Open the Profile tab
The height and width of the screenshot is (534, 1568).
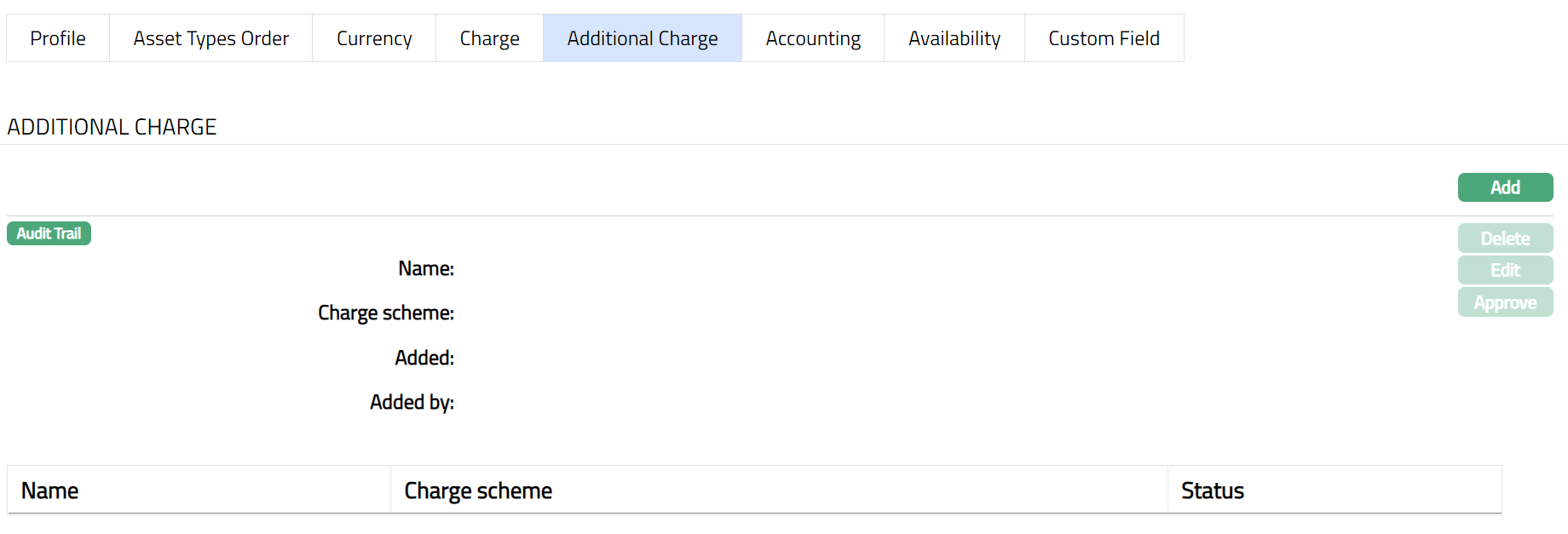tap(58, 38)
